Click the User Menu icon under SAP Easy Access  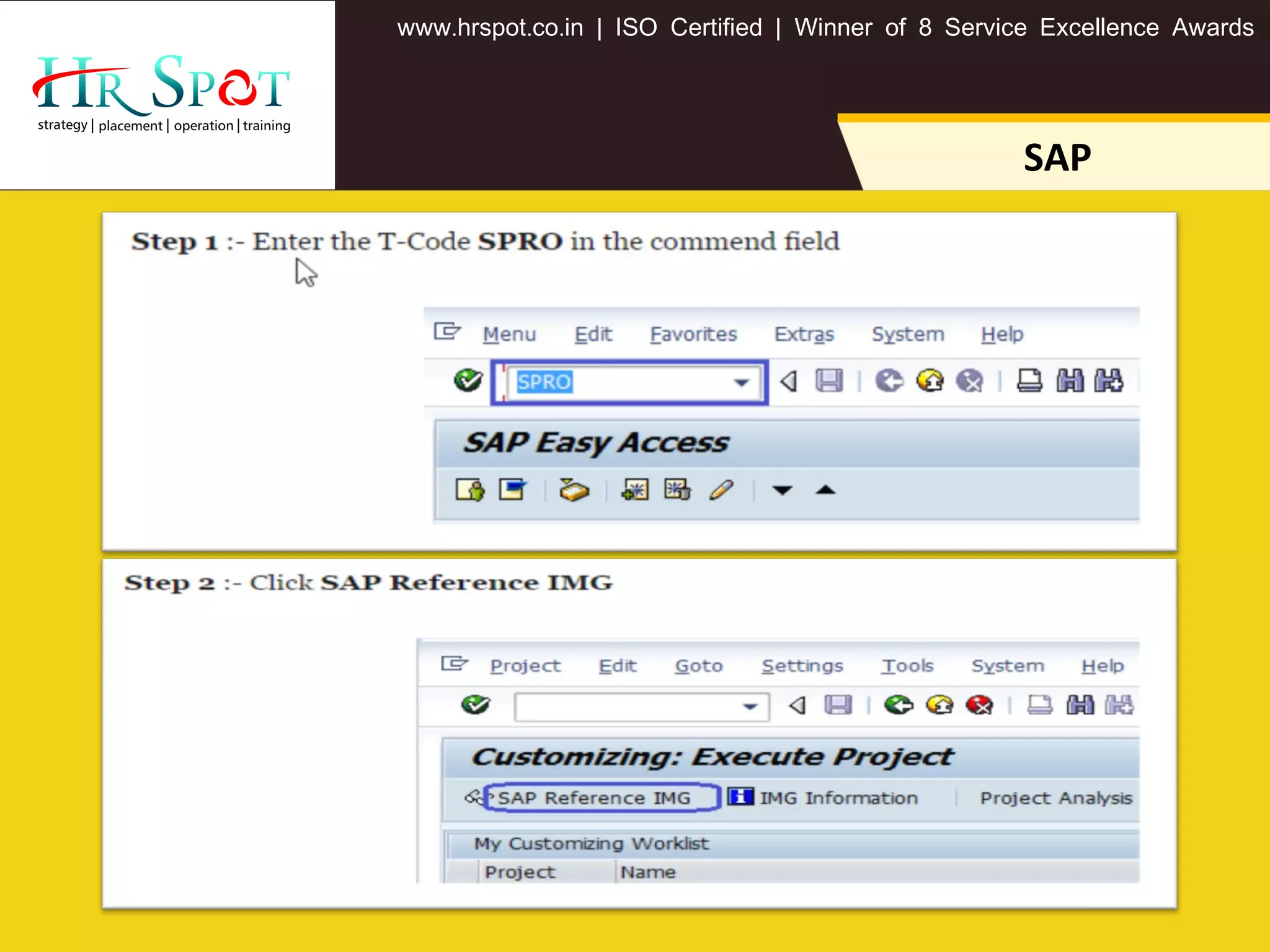point(470,490)
